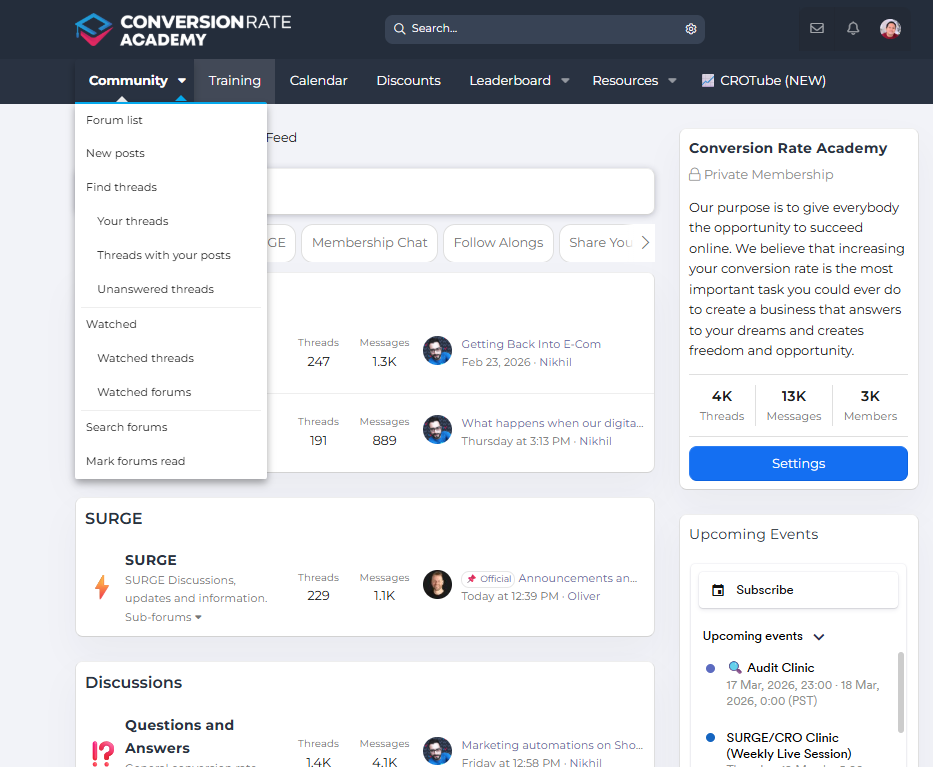933x767 pixels.
Task: Select Unanswered threads menu entry
Action: pyautogui.click(x=171, y=289)
